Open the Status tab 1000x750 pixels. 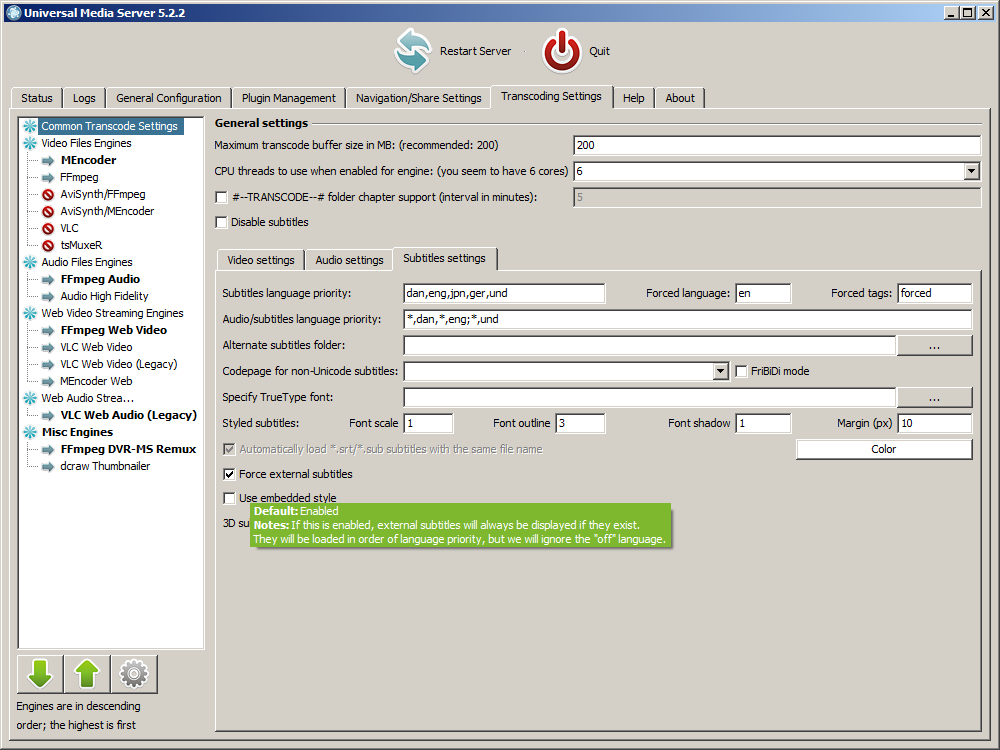click(x=36, y=98)
